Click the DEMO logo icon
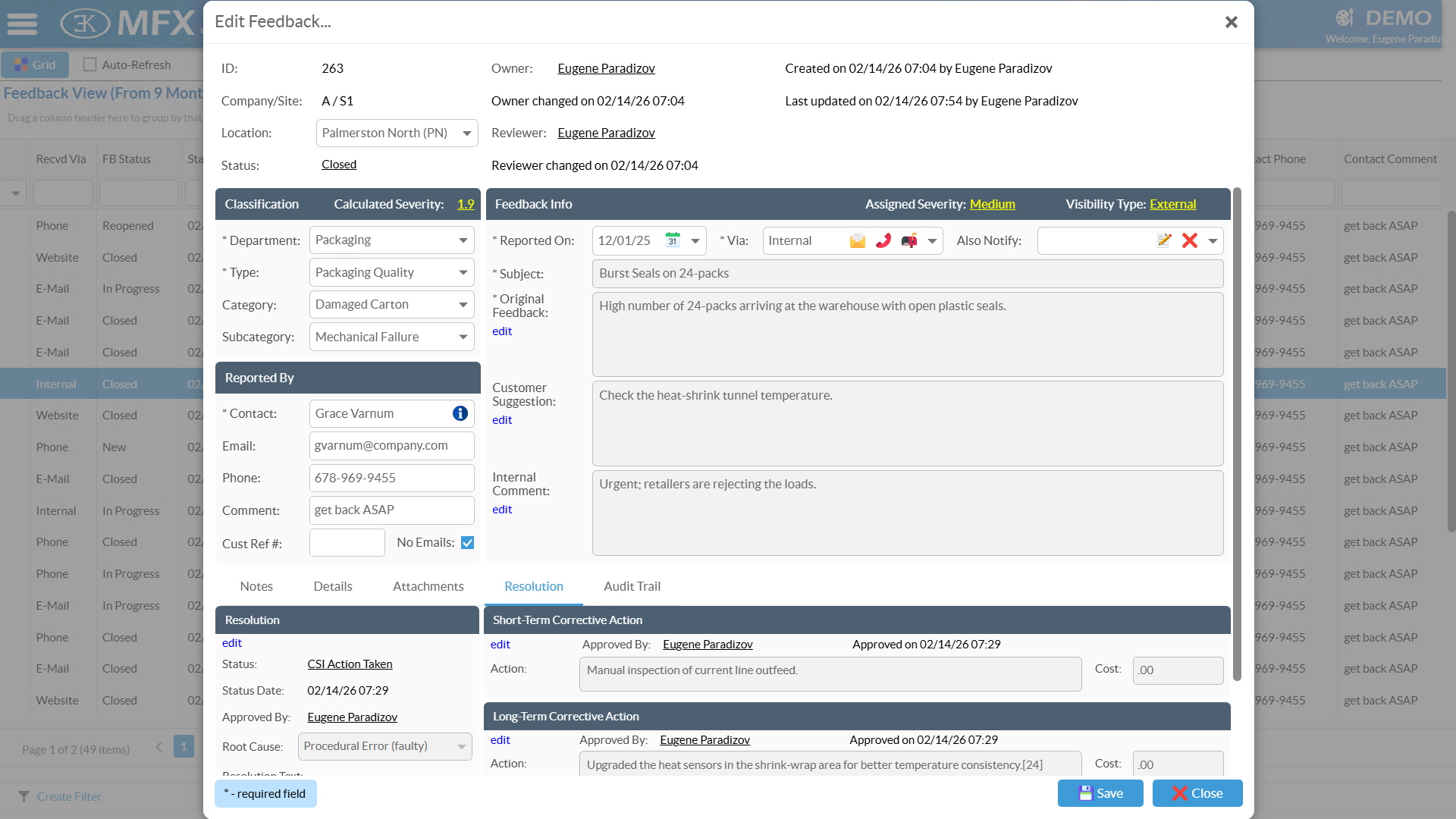 coord(1345,18)
